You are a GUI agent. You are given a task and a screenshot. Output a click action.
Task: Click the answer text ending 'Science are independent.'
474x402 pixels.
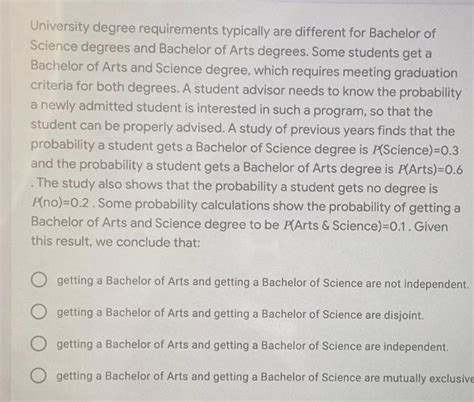coord(252,346)
